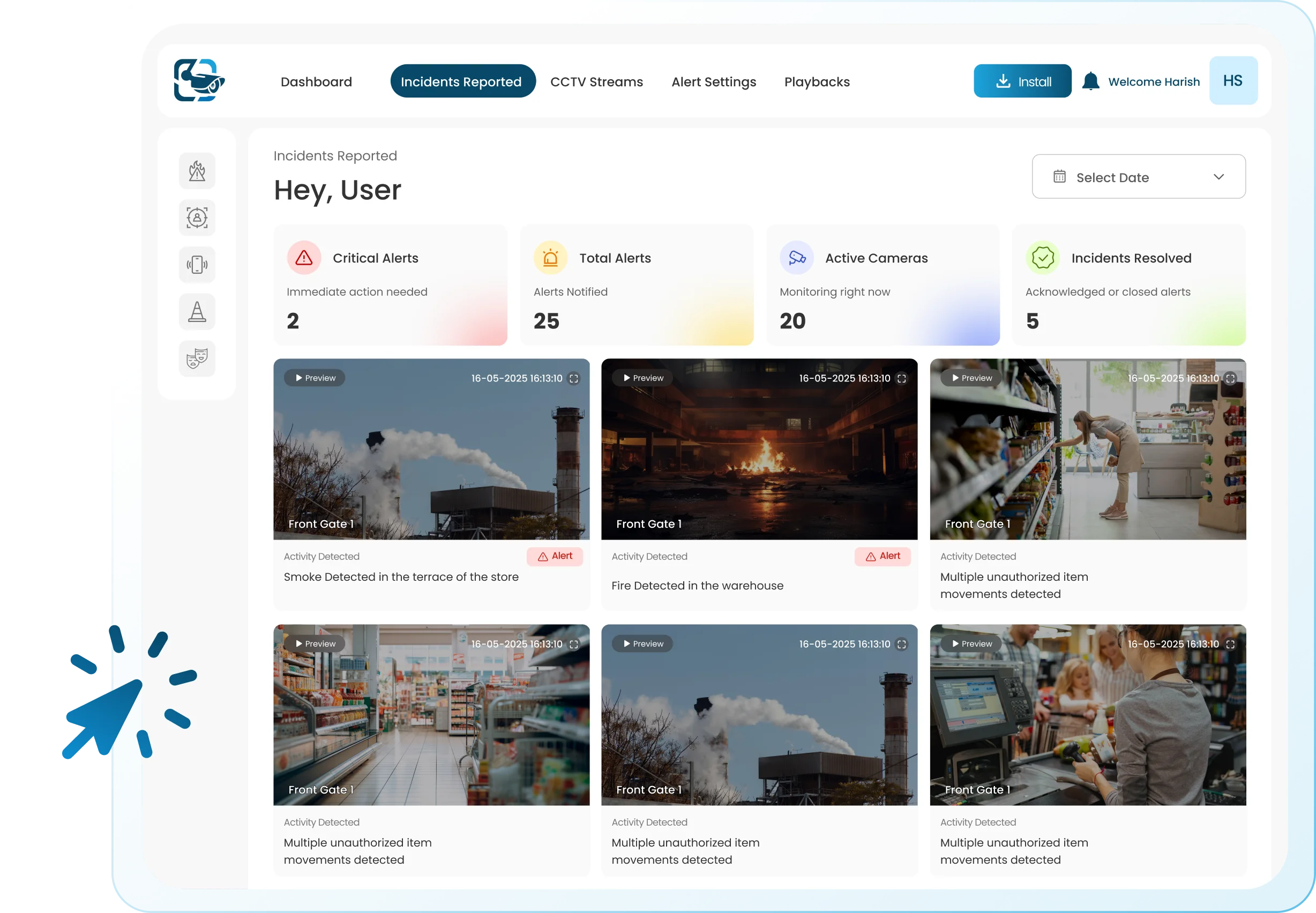Open the CCTV Streams tab
Image resolution: width=1316 pixels, height=913 pixels.
coord(596,82)
